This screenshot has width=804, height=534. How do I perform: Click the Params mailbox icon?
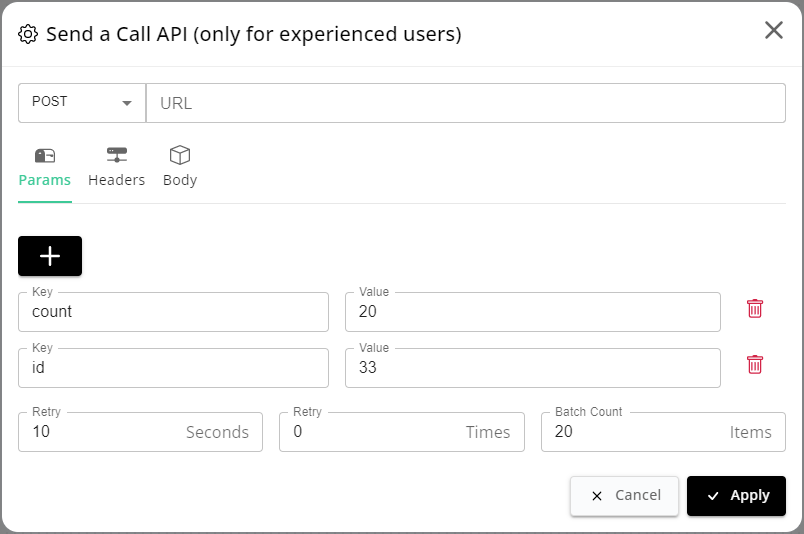coord(45,155)
